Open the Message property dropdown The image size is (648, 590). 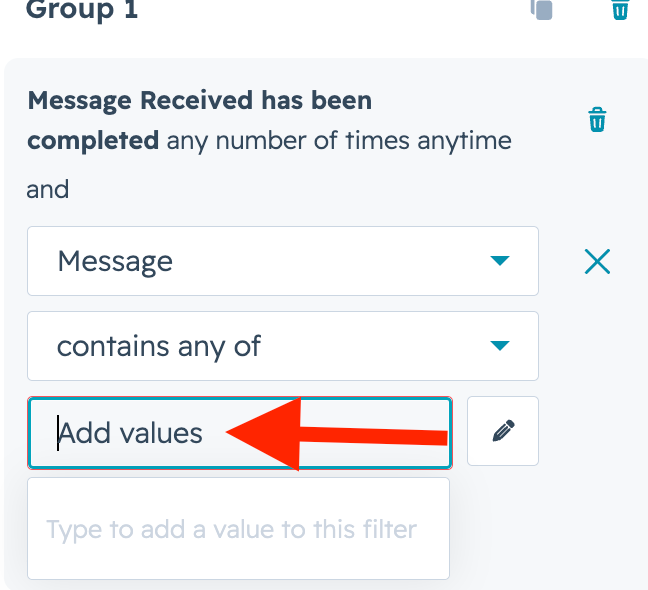pyautogui.click(x=282, y=261)
